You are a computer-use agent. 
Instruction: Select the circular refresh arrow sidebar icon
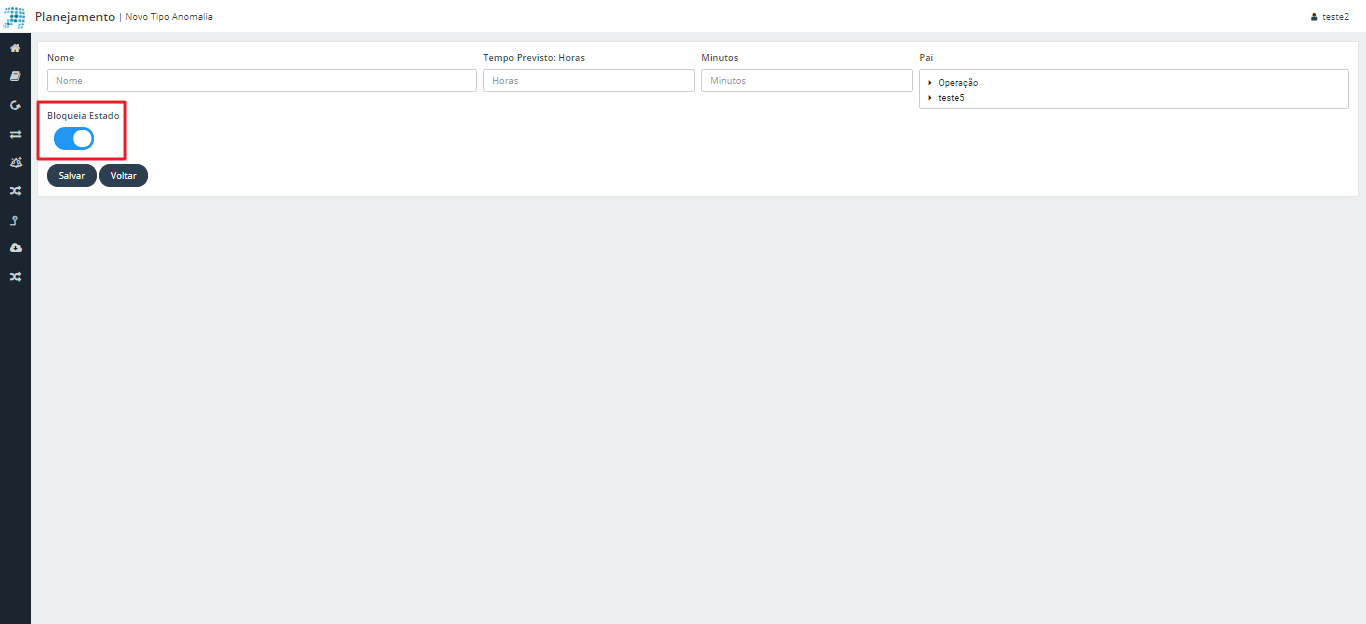15,105
